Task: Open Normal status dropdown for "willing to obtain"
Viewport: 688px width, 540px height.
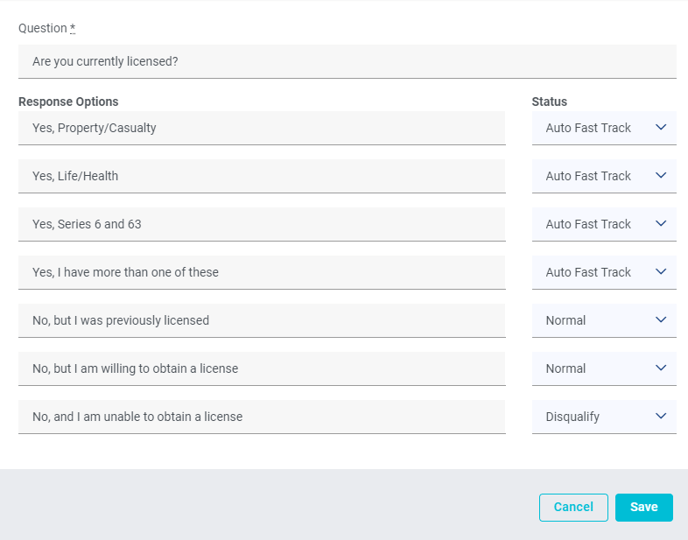Action: click(x=604, y=368)
